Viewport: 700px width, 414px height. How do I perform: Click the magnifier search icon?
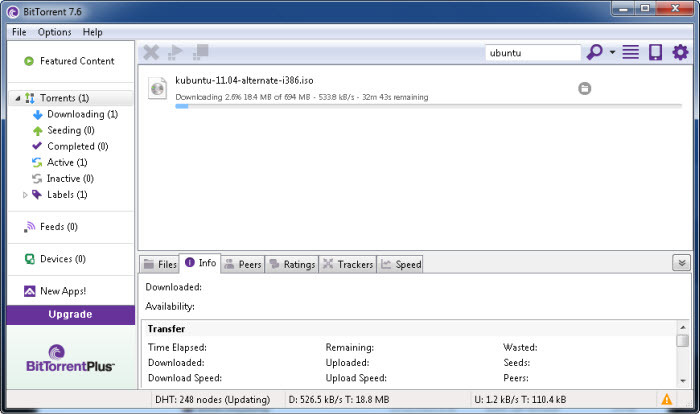point(594,52)
